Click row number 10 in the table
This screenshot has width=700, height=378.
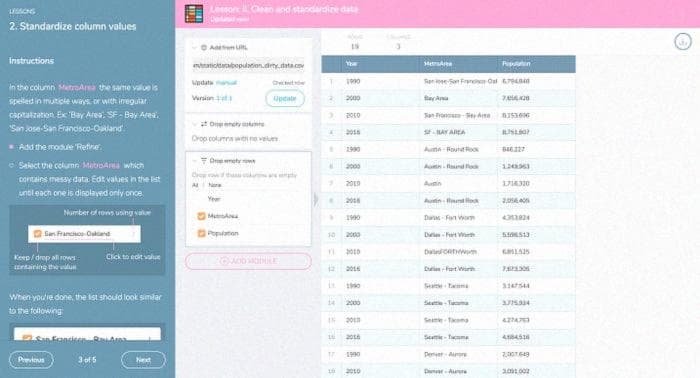pyautogui.click(x=331, y=235)
